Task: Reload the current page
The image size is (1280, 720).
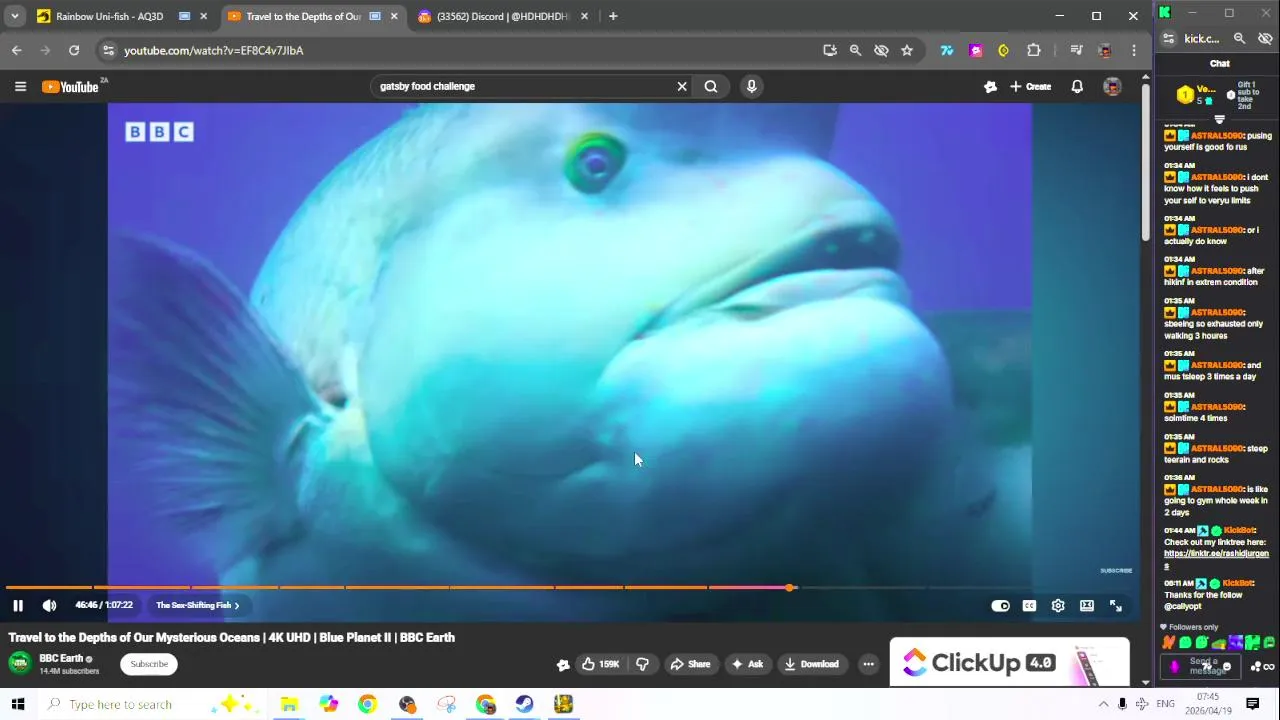Action: tap(74, 50)
